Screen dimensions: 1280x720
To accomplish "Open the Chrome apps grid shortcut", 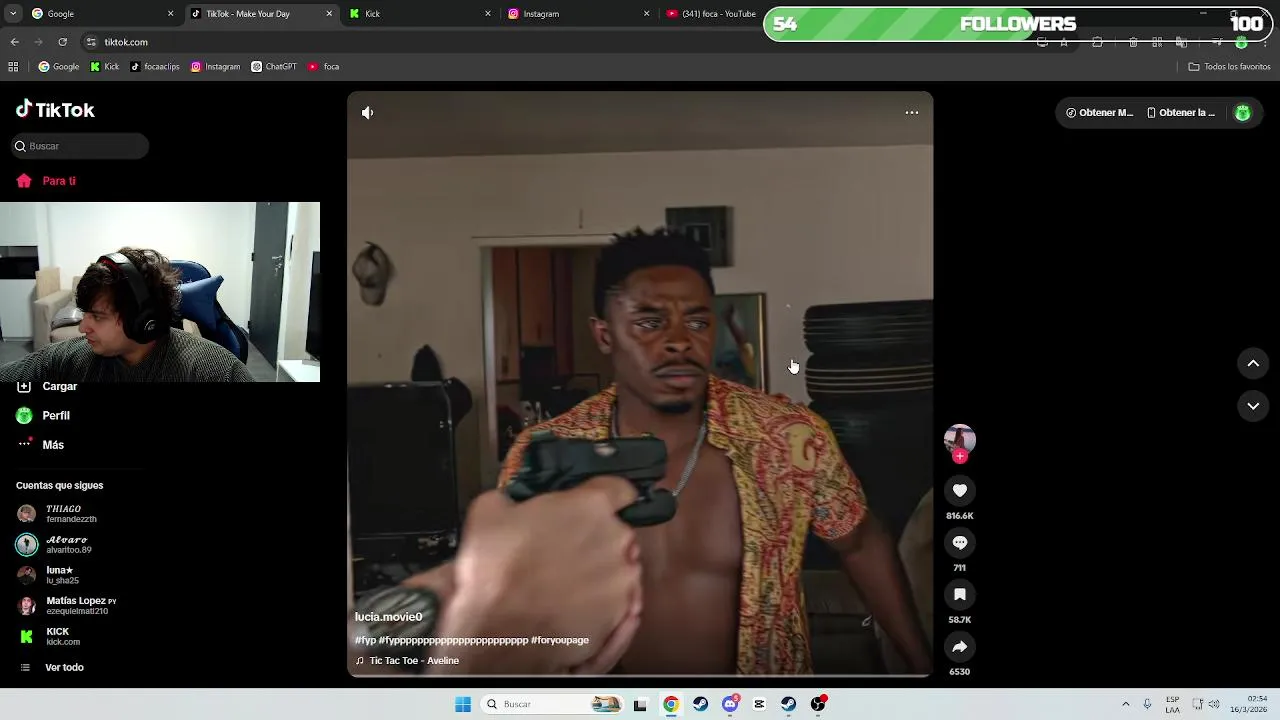I will 13,67.
